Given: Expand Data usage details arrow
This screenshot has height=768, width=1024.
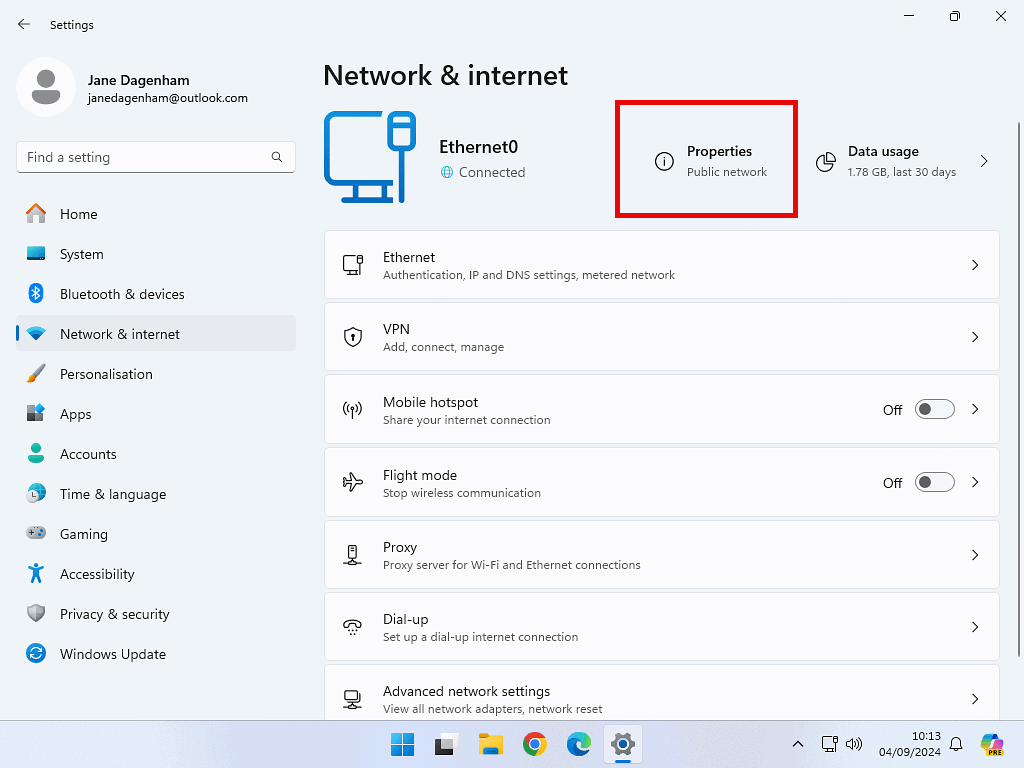Looking at the screenshot, I should [984, 161].
